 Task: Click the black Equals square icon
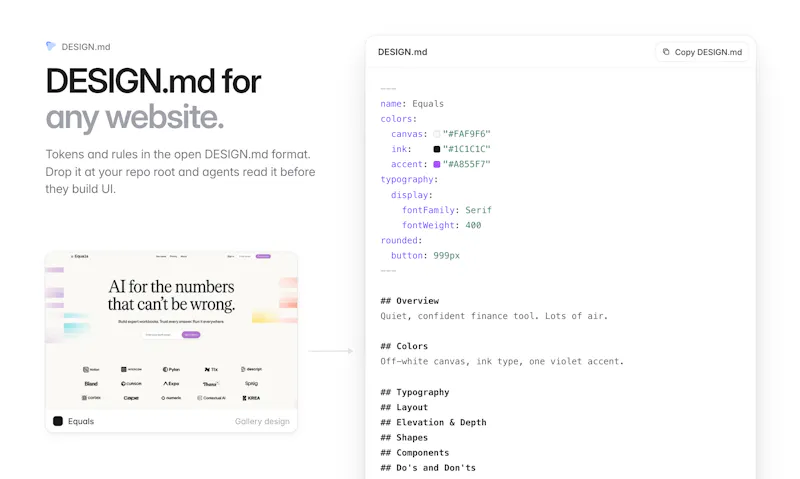(58, 421)
